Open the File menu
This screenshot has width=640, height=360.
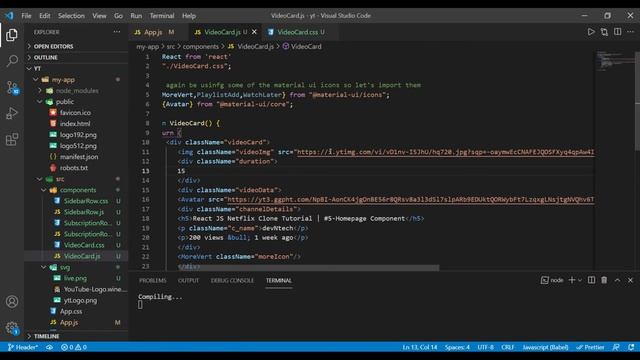pos(27,16)
